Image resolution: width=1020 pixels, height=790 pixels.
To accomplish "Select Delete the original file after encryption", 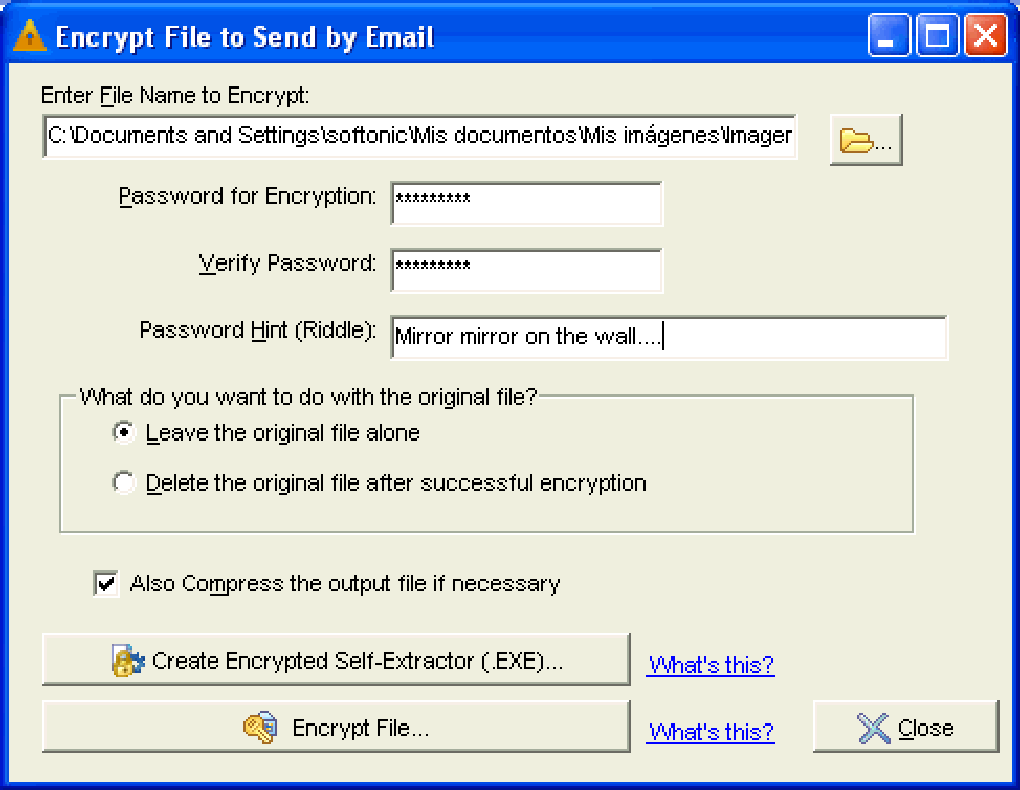I will tap(124, 484).
